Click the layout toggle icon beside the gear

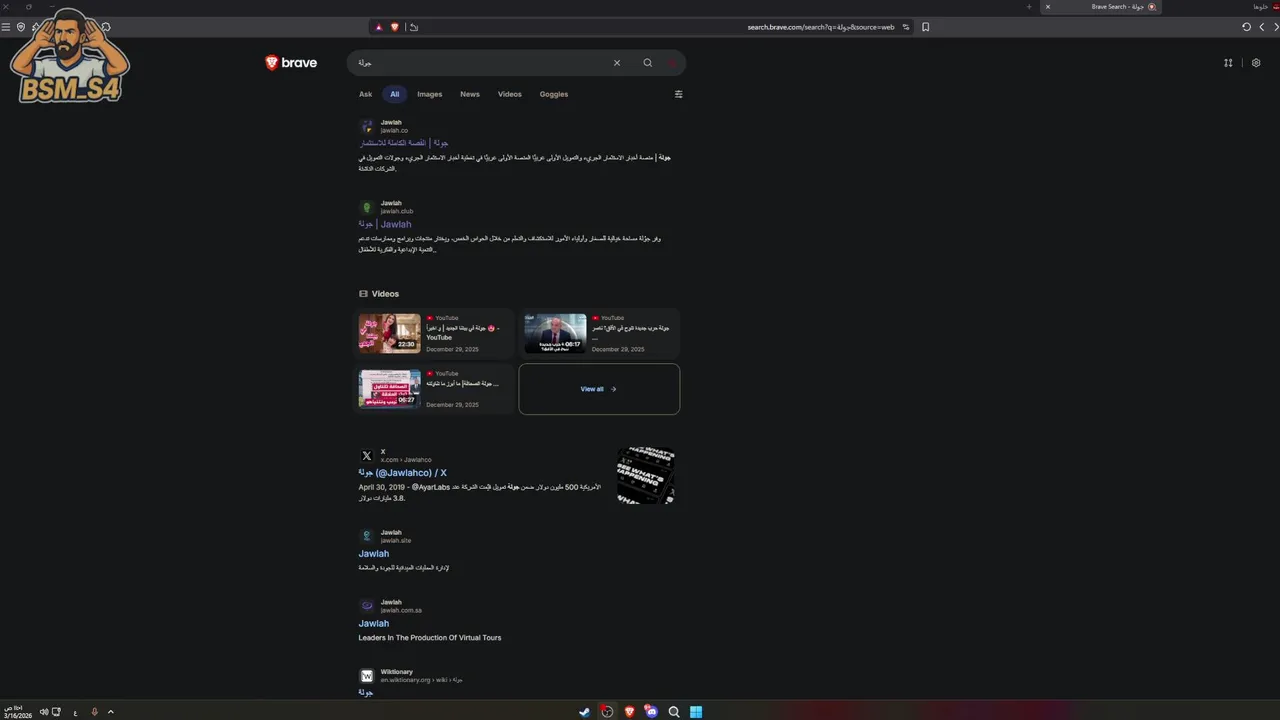click(1228, 63)
